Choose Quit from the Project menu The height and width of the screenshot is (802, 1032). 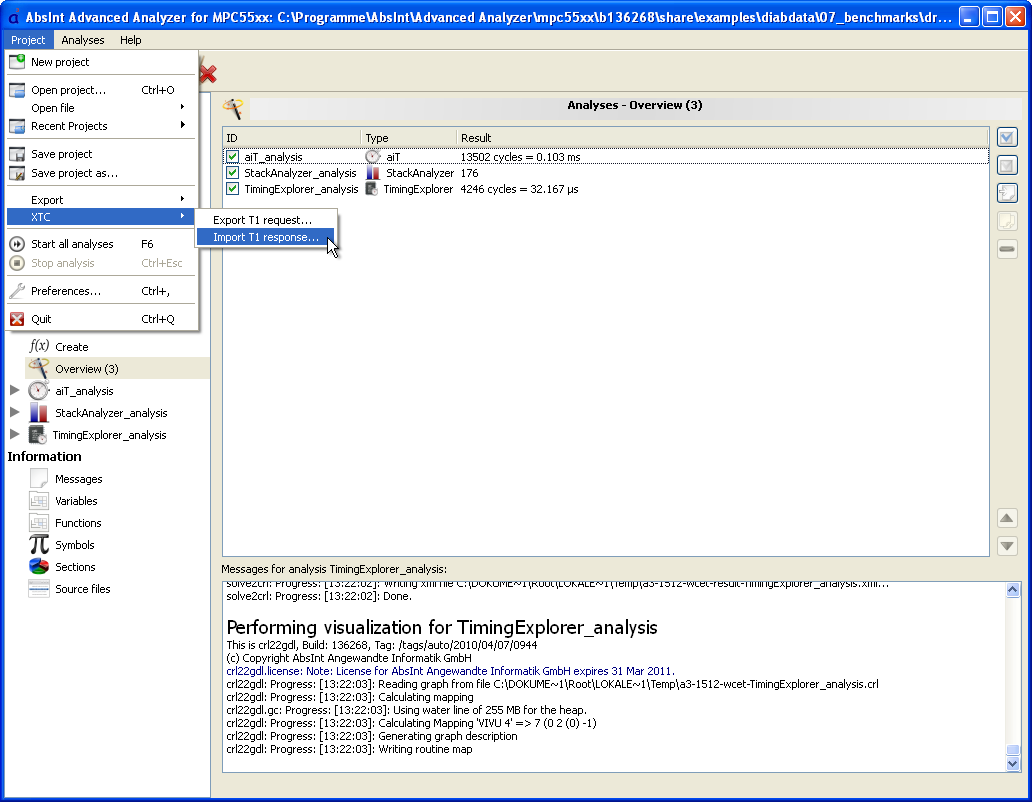point(101,319)
